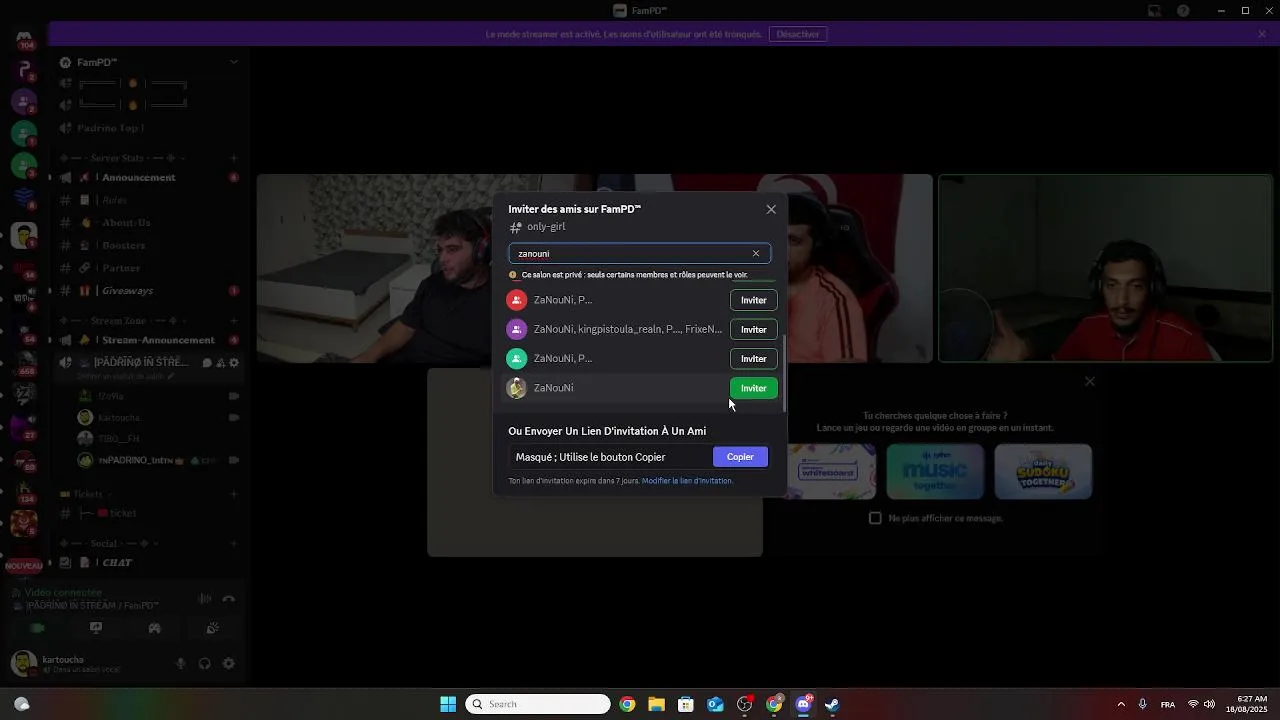Image resolution: width=1280 pixels, height=720 pixels.
Task: Clear the zanouni search text
Action: point(756,254)
